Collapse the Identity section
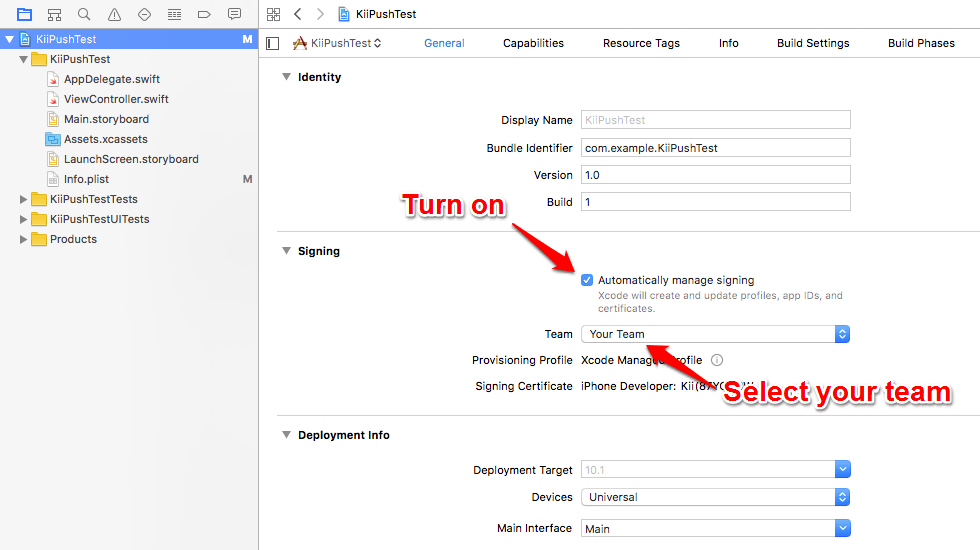 (x=286, y=77)
